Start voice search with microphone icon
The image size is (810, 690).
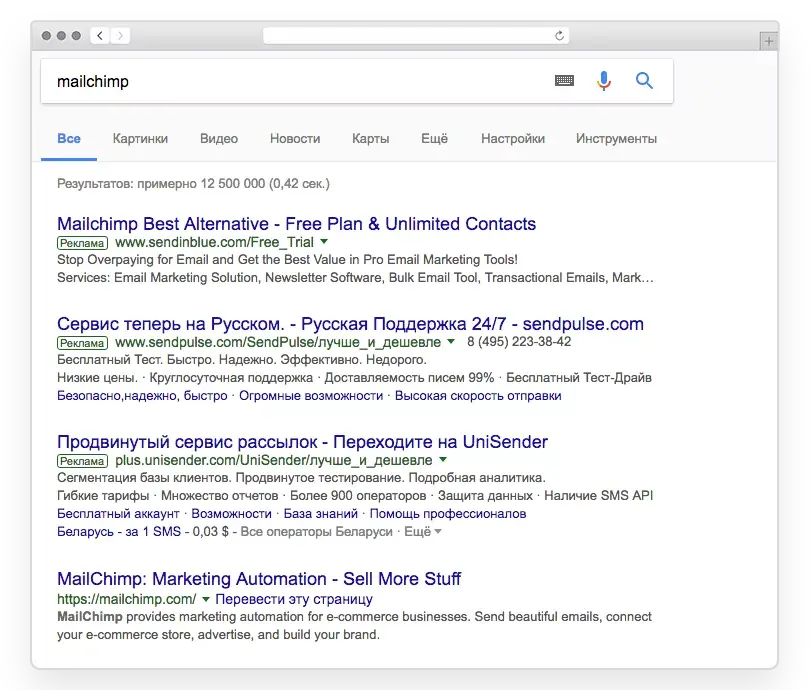point(603,81)
